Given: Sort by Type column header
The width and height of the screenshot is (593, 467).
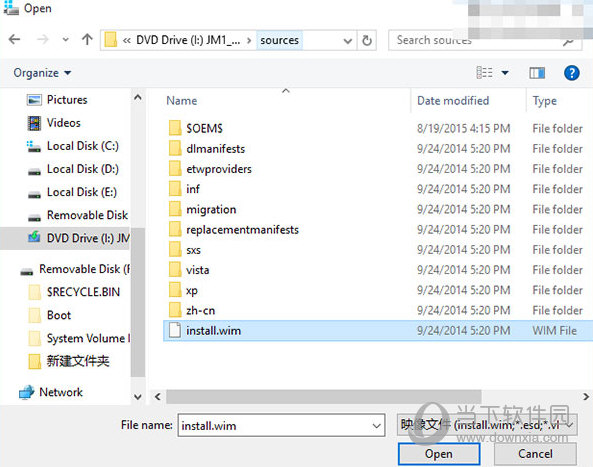Looking at the screenshot, I should [x=545, y=101].
